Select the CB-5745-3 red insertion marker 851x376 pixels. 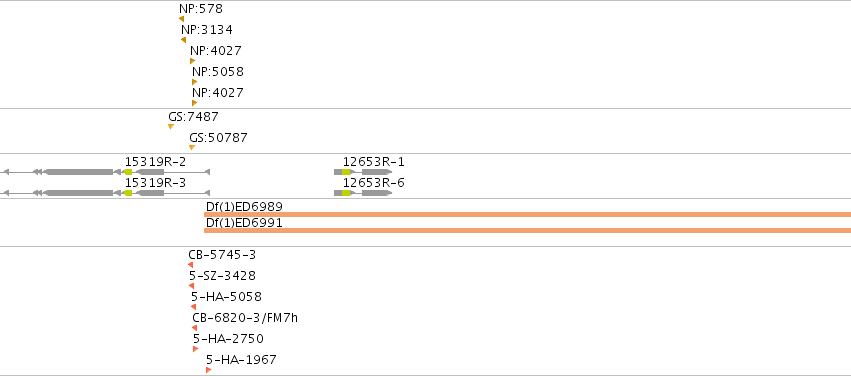point(190,265)
